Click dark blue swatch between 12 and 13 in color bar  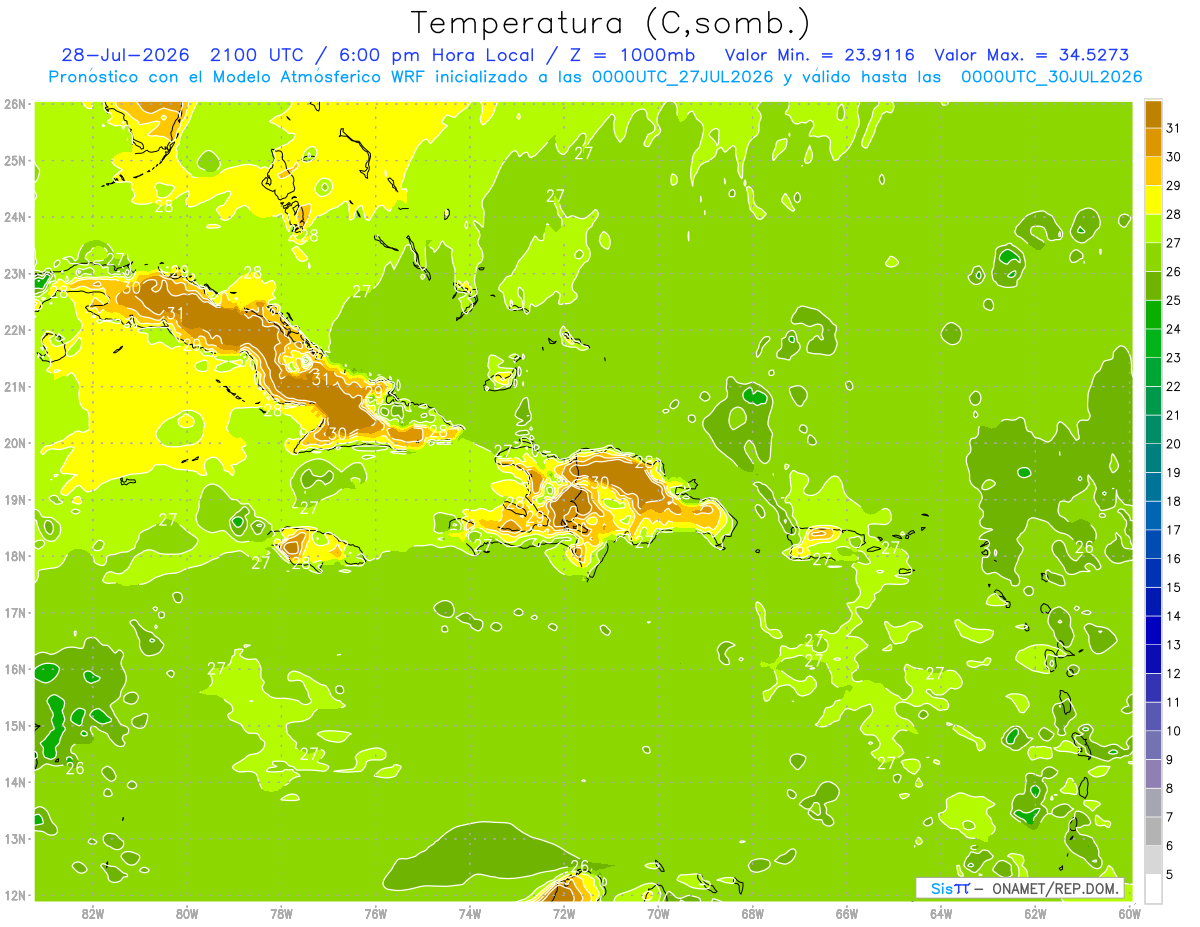tap(1153, 659)
